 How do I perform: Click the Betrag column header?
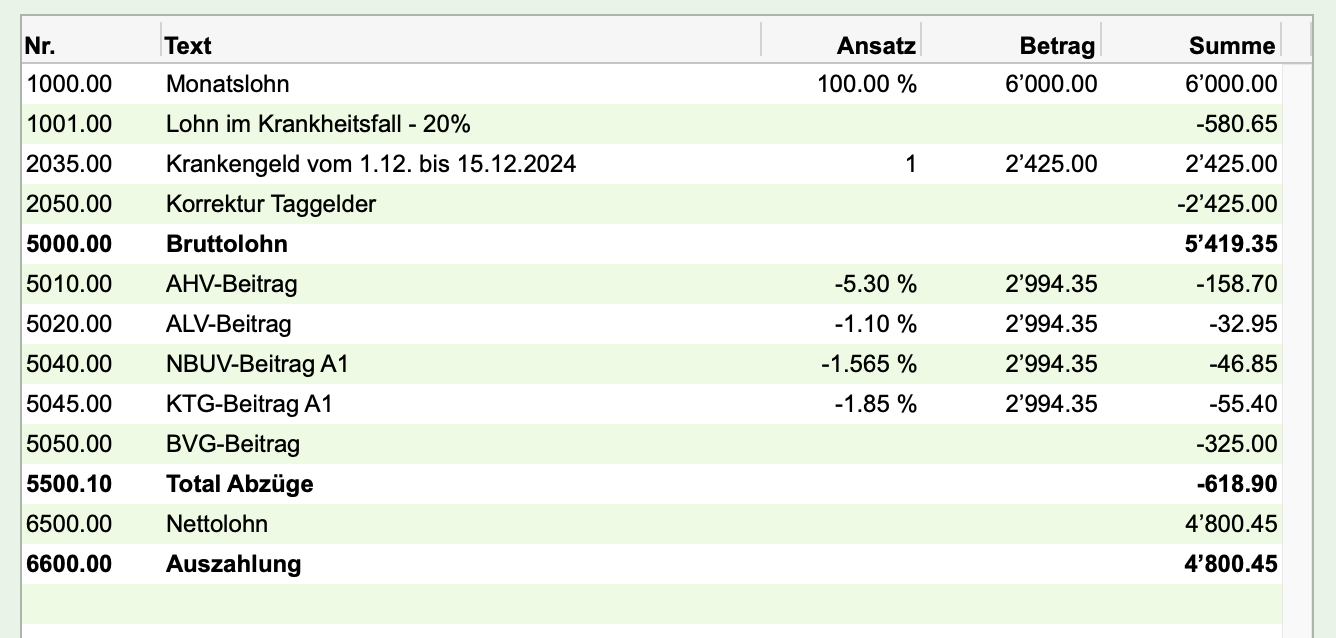tap(1010, 45)
